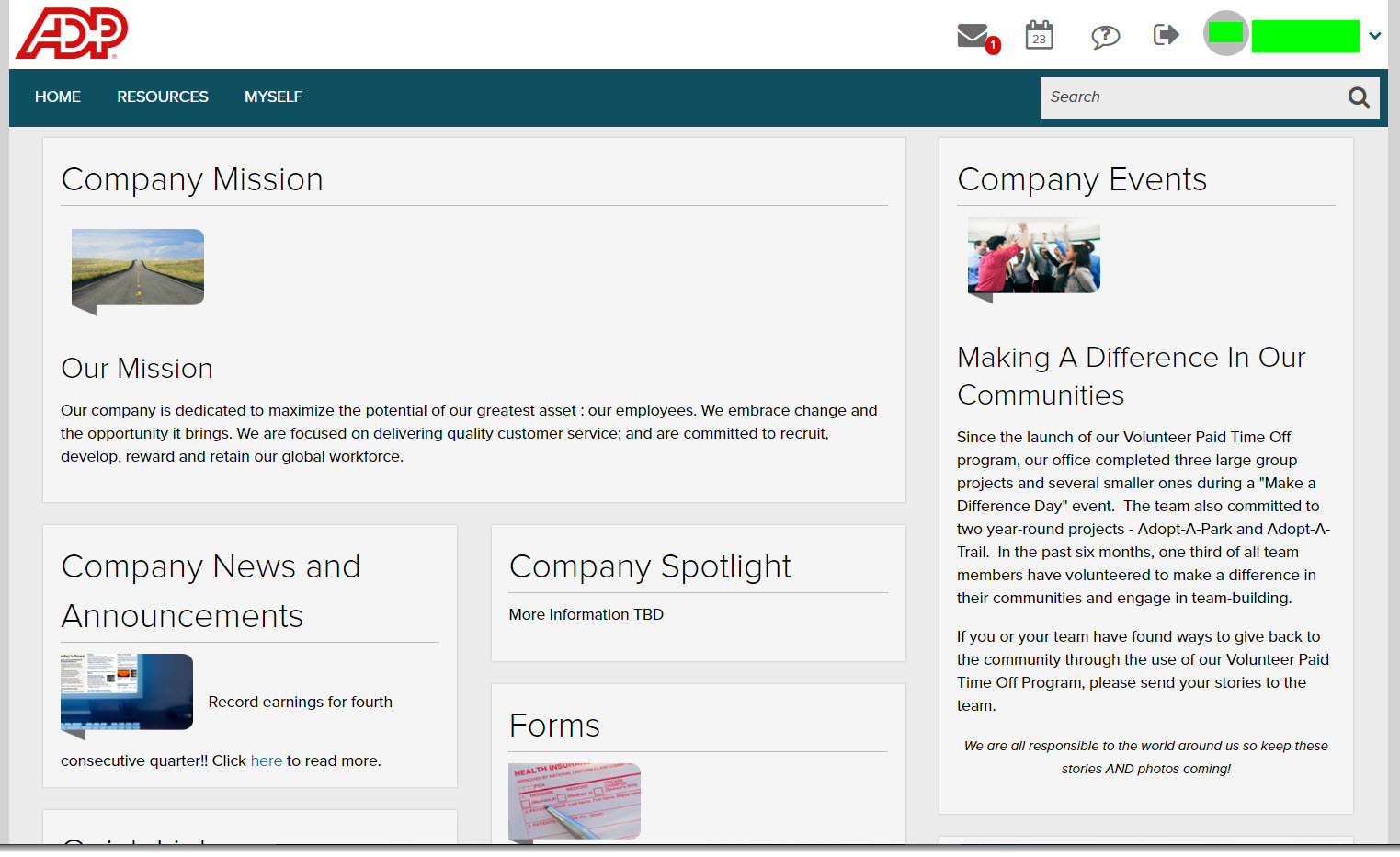Expand the user account dropdown arrow
This screenshot has height=857, width=1400.
click(x=1374, y=36)
